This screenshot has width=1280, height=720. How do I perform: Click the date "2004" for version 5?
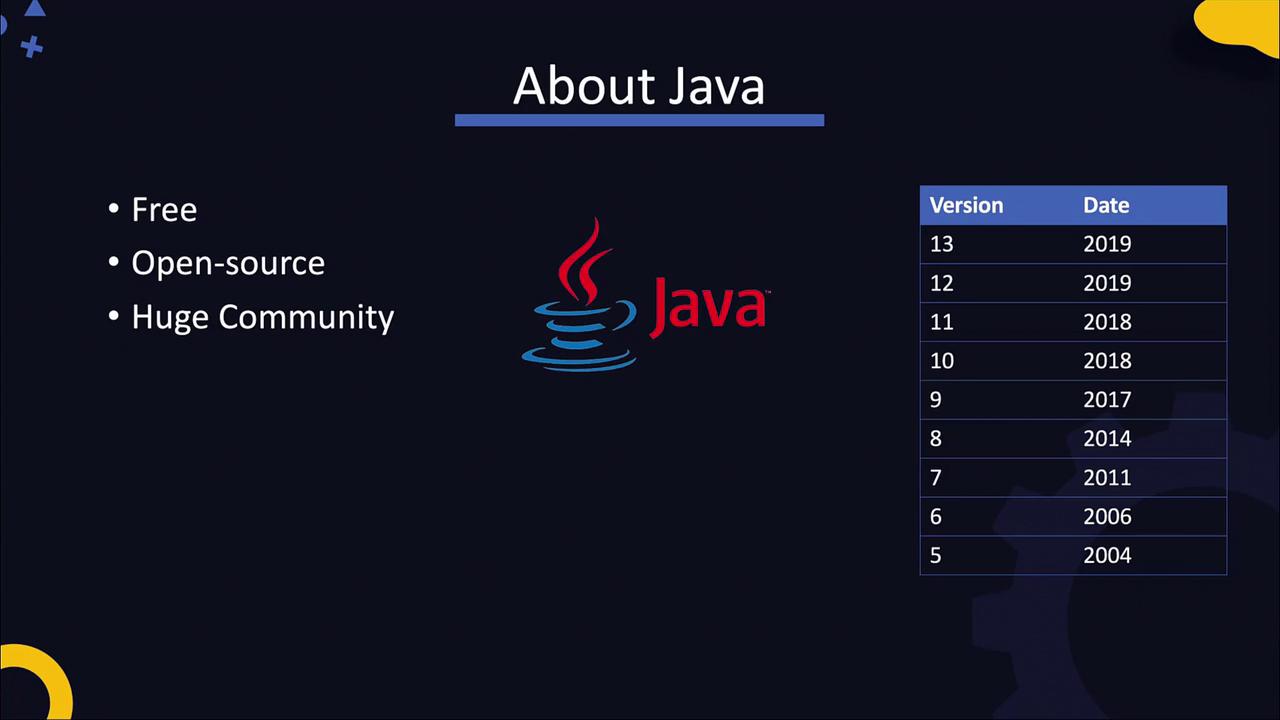[x=1107, y=556]
